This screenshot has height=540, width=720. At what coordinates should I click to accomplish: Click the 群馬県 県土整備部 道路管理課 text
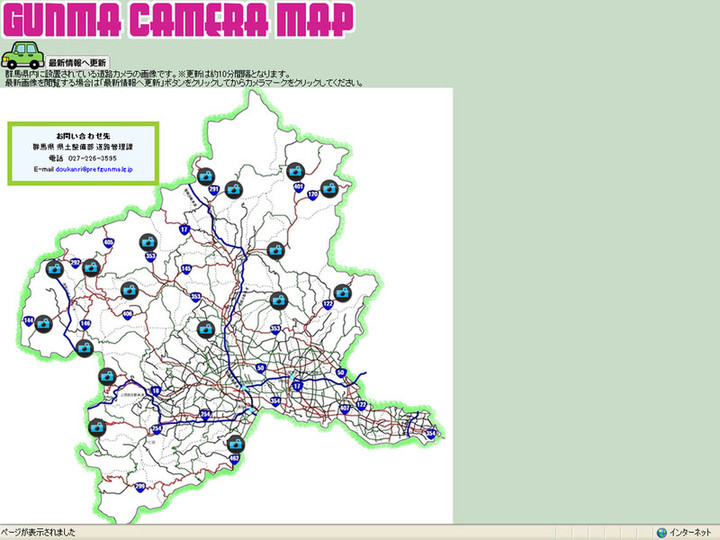pyautogui.click(x=83, y=147)
